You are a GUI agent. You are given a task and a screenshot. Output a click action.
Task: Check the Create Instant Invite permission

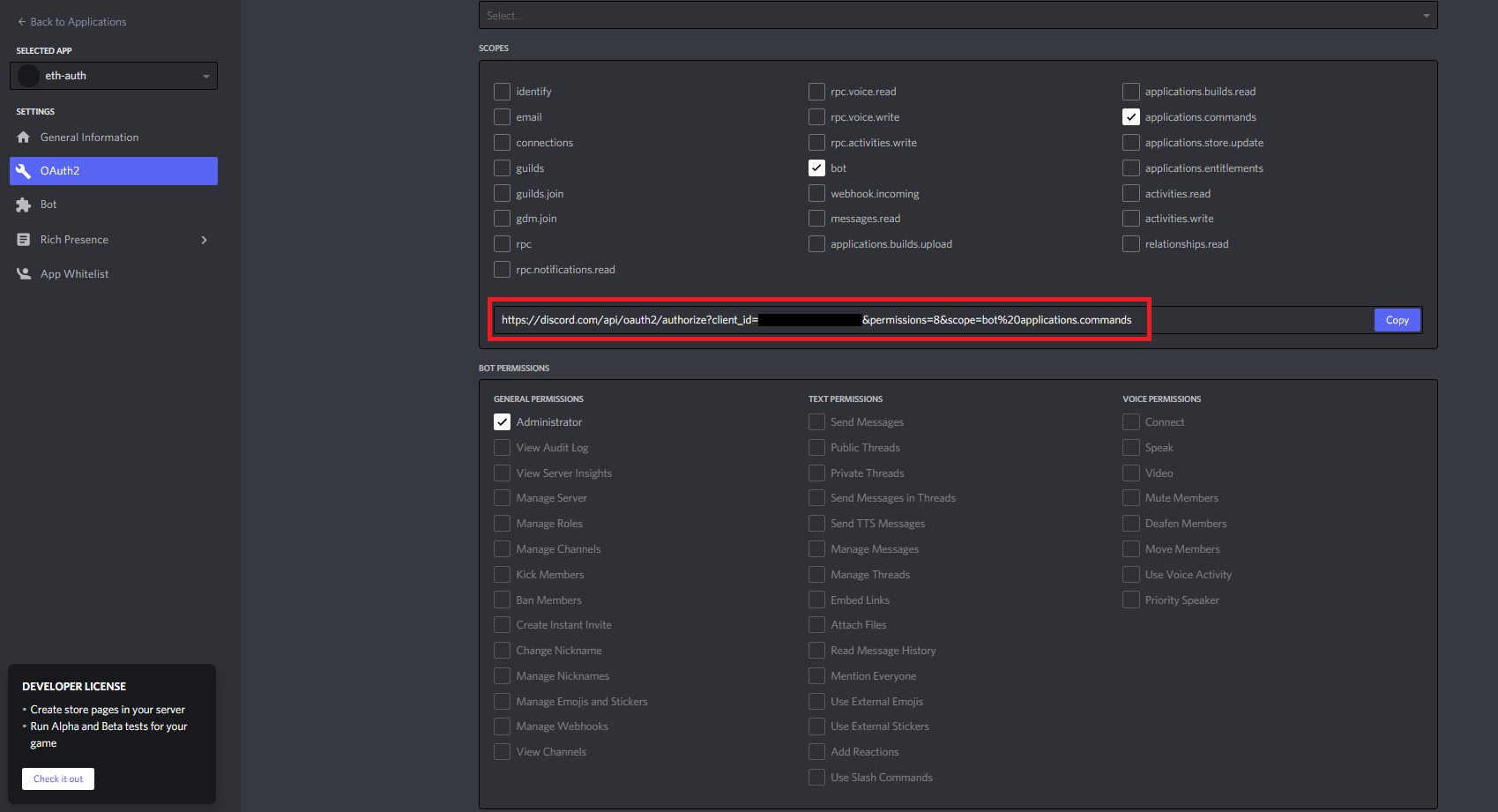click(x=502, y=625)
